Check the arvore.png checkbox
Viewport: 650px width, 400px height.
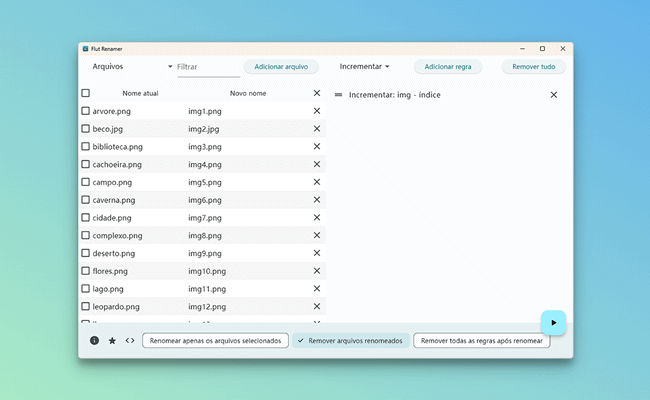(x=85, y=111)
